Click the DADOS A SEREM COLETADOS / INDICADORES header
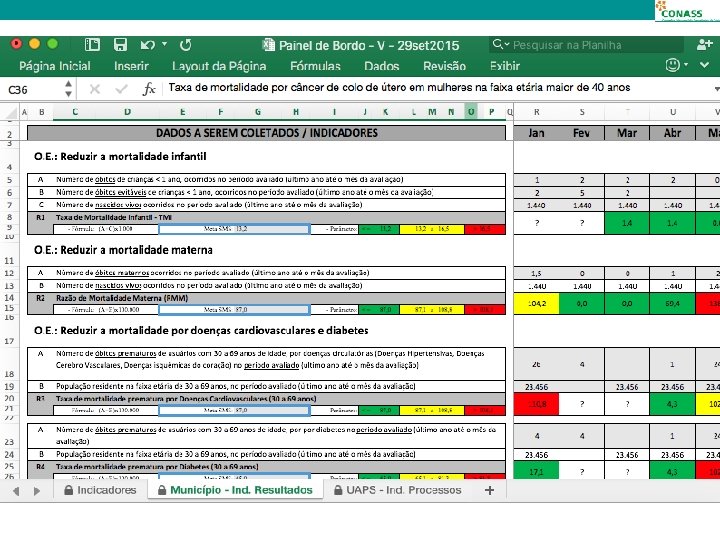720x540 pixels. (x=266, y=133)
